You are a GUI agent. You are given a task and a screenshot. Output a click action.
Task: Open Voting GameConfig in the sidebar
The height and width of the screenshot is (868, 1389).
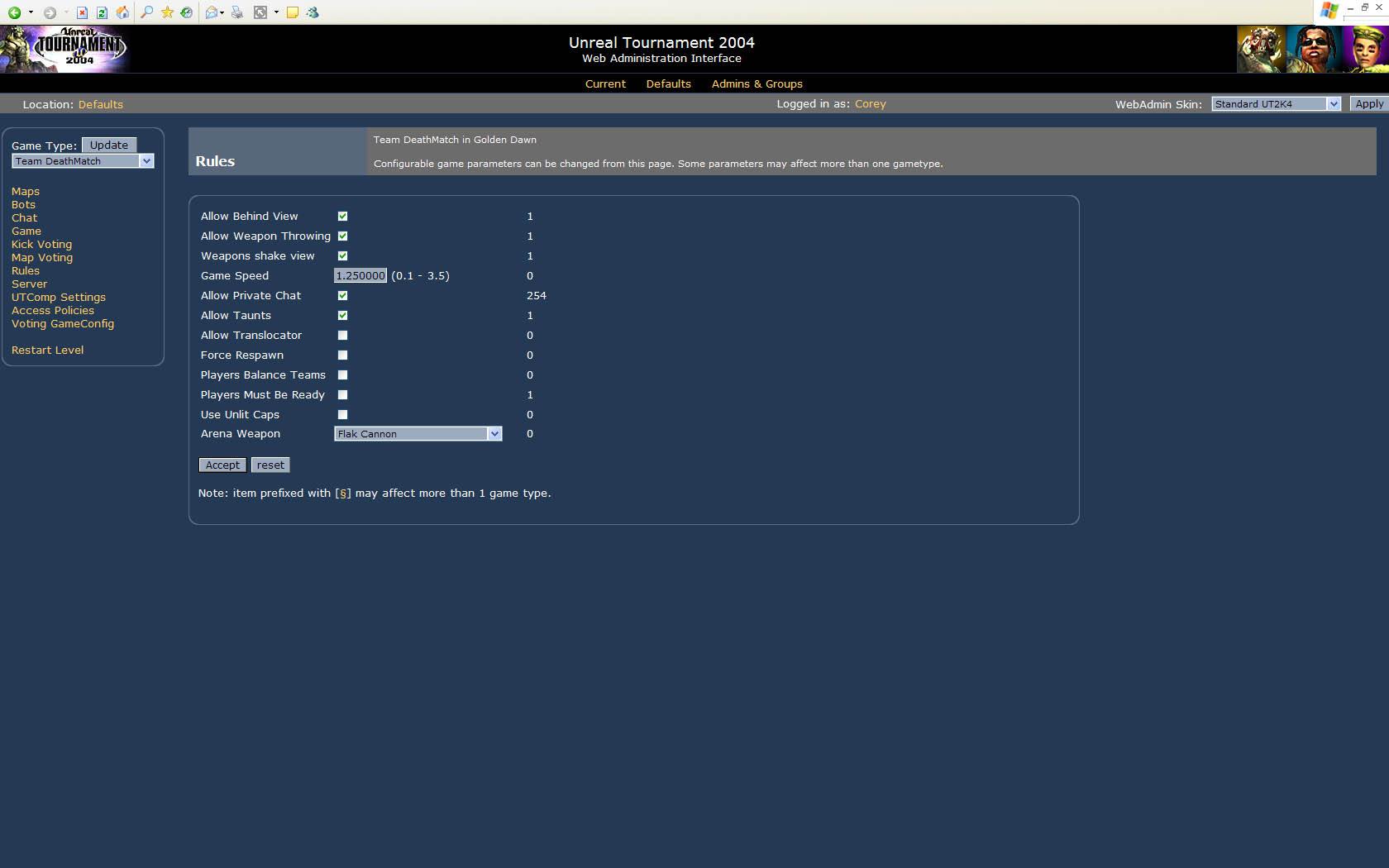63,324
